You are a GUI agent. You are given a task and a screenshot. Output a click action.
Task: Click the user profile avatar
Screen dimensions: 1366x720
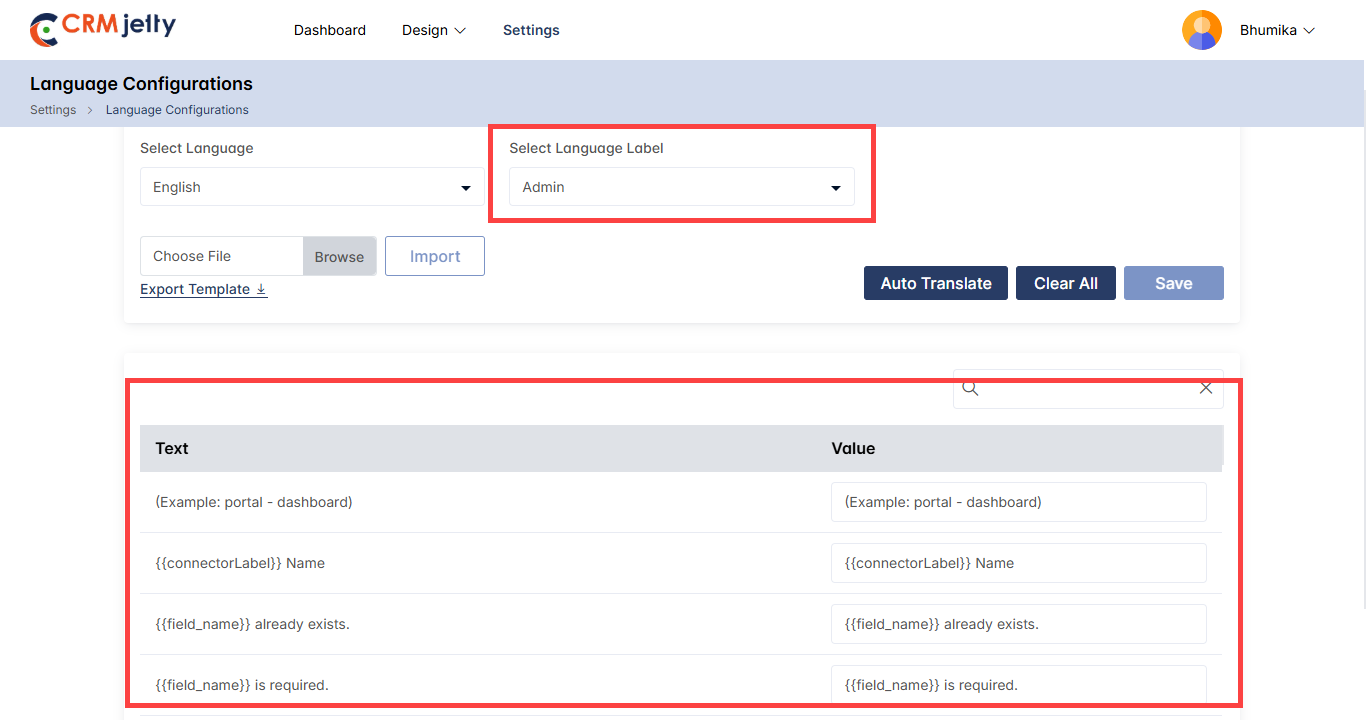(1201, 30)
